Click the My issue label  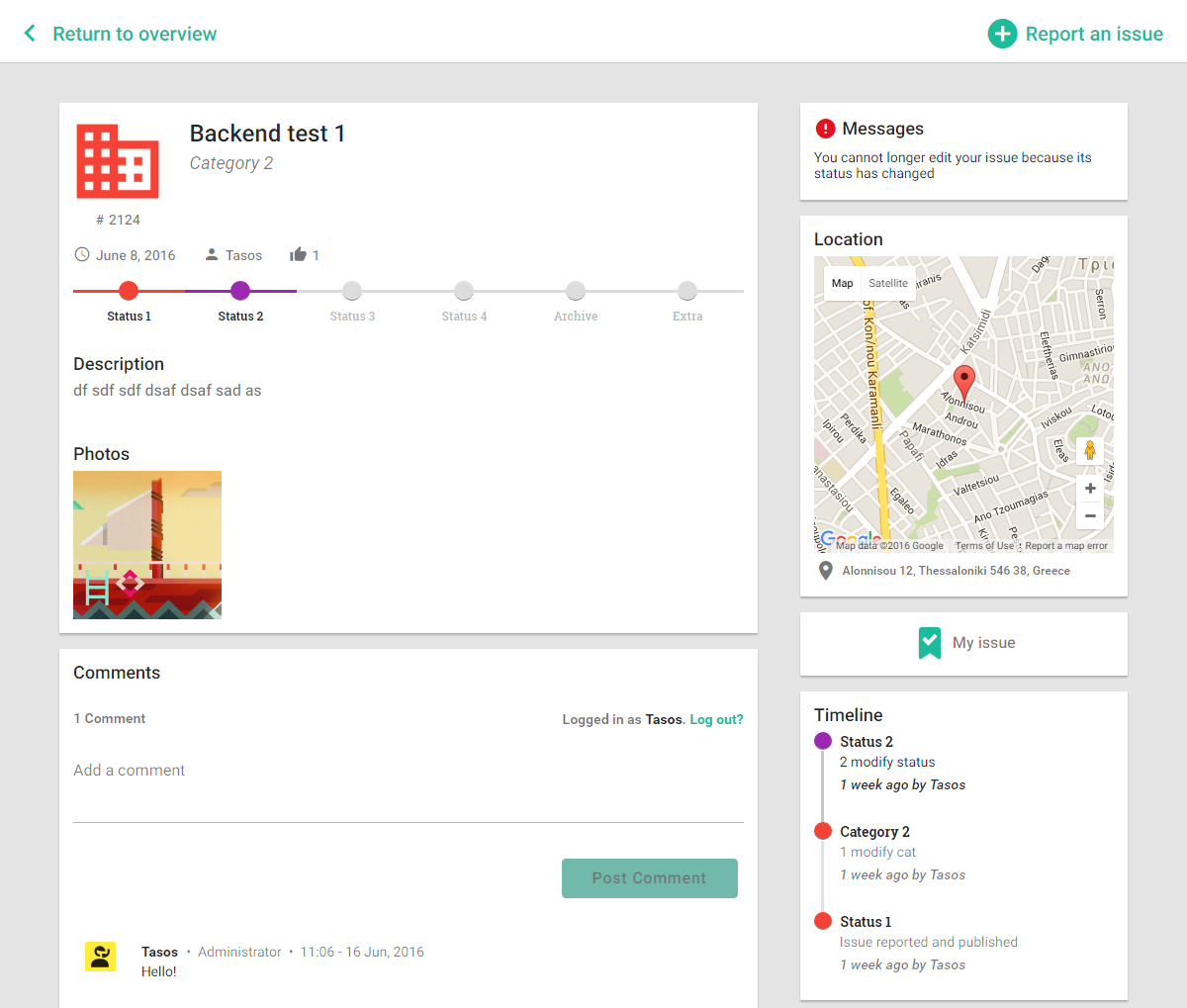984,643
